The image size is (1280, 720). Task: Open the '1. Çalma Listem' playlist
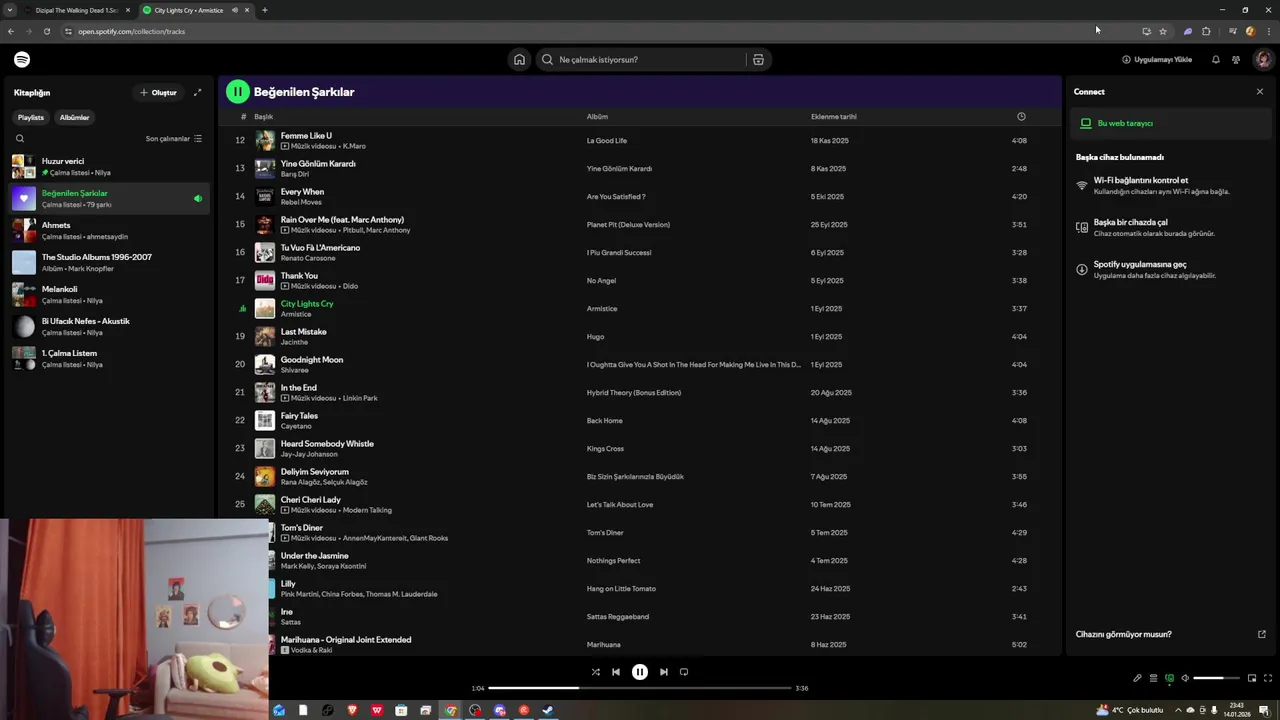click(109, 358)
